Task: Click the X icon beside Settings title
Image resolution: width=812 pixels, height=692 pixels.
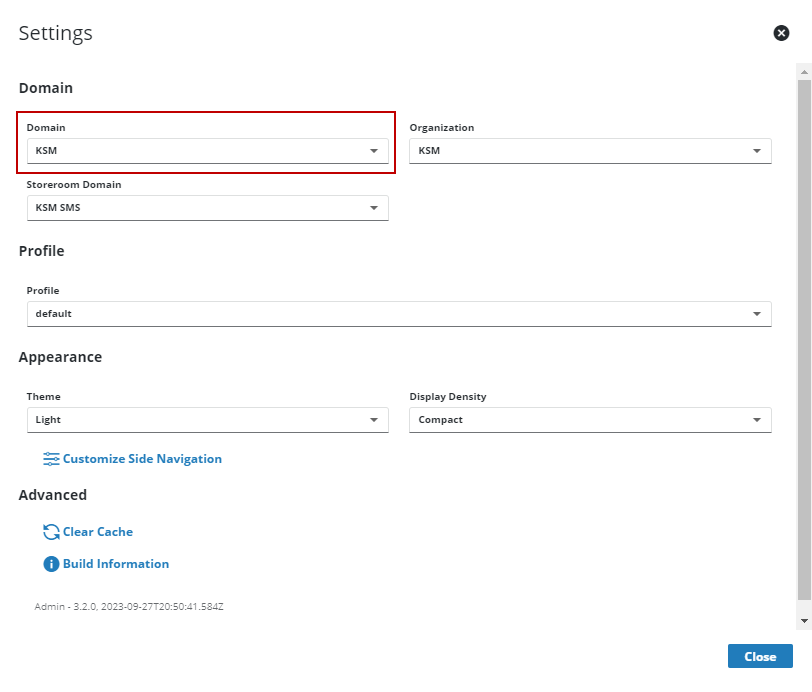Action: 782,33
